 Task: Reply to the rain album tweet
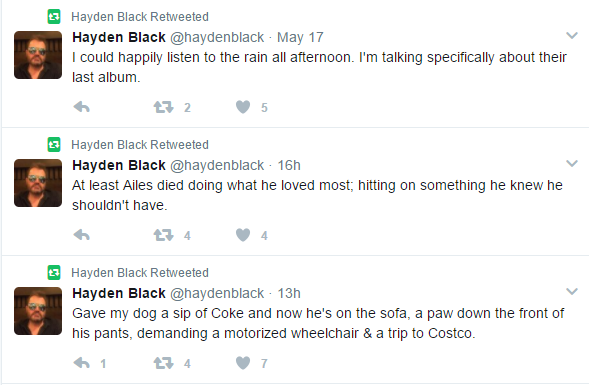coord(82,107)
